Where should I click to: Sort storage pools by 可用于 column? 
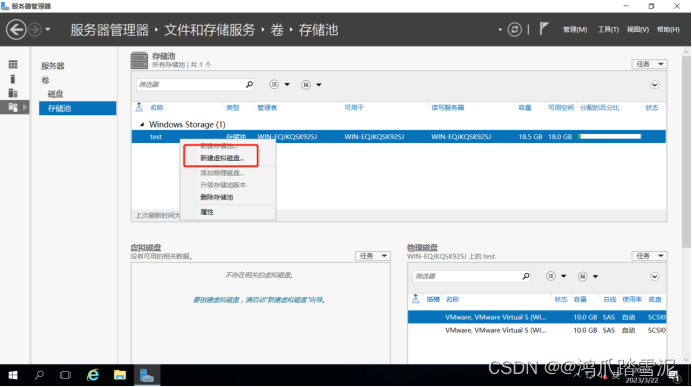coord(354,108)
